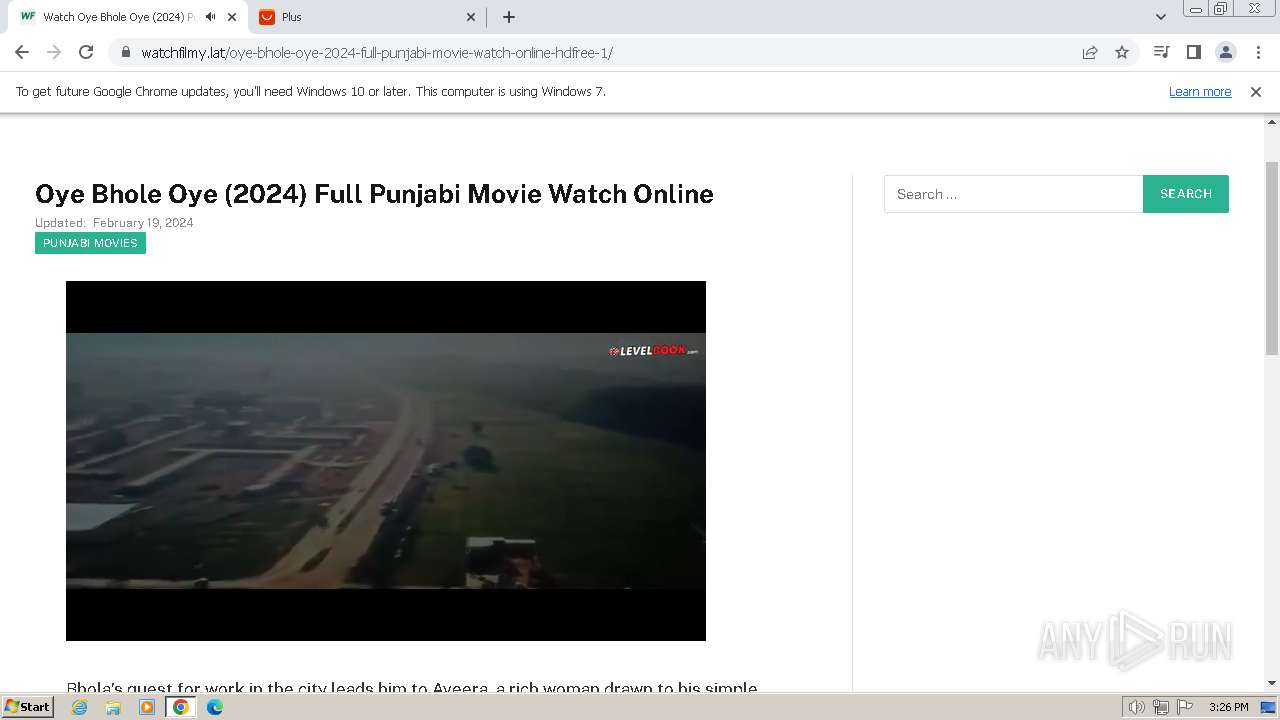Open the media control icon
1280x720 pixels.
tap(1161, 52)
